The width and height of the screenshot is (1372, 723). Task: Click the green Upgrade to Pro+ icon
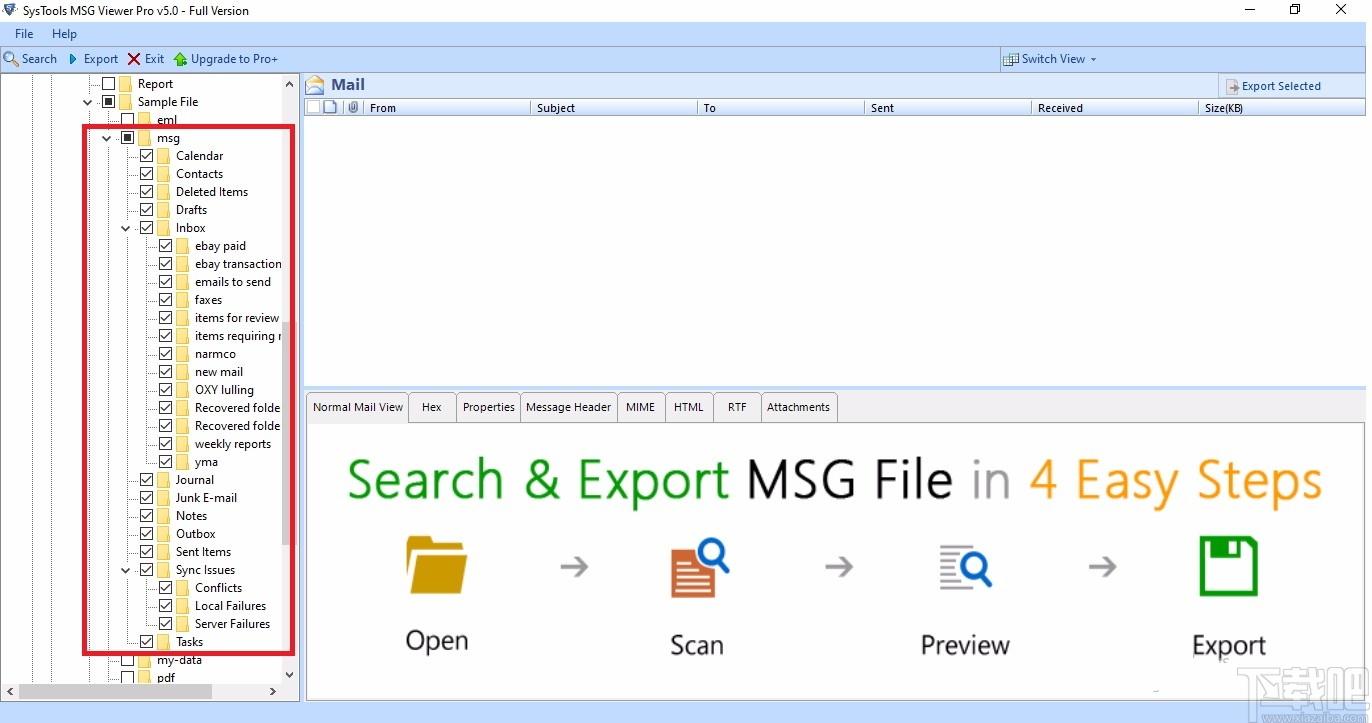(x=180, y=59)
